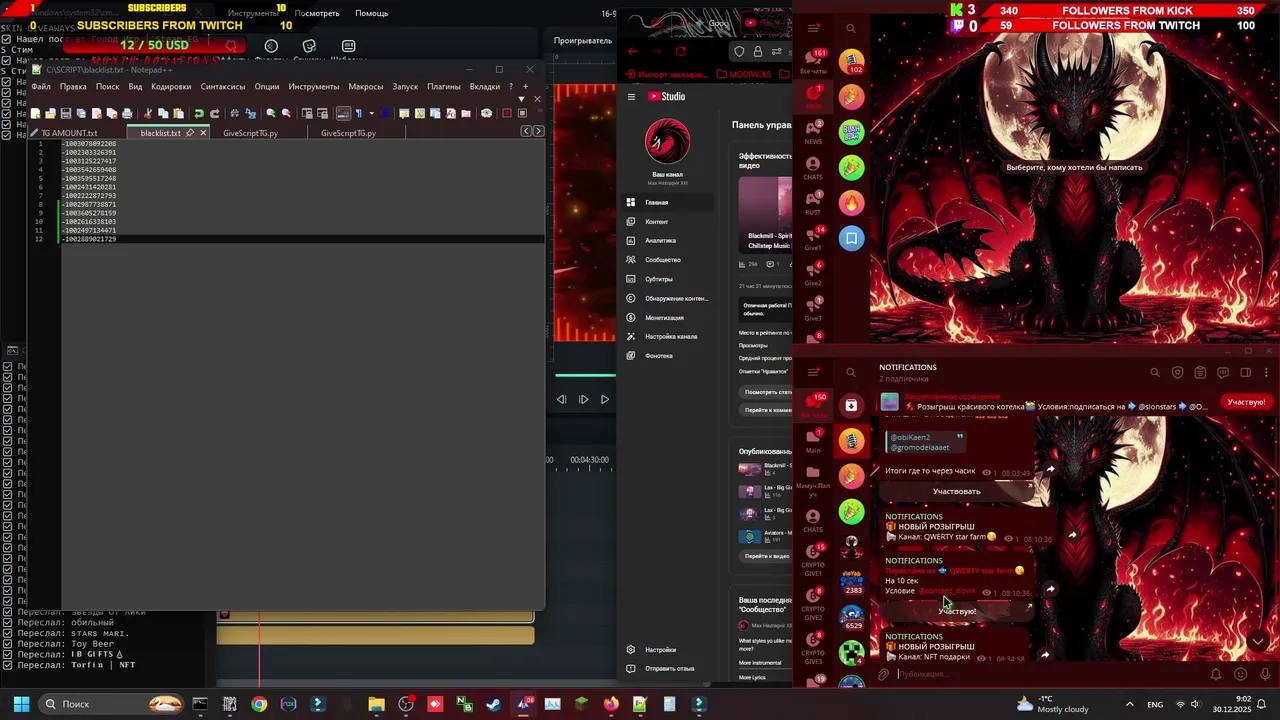Open Google Chrome from the taskbar
Viewport: 1280px width, 720px height.
coord(259,704)
